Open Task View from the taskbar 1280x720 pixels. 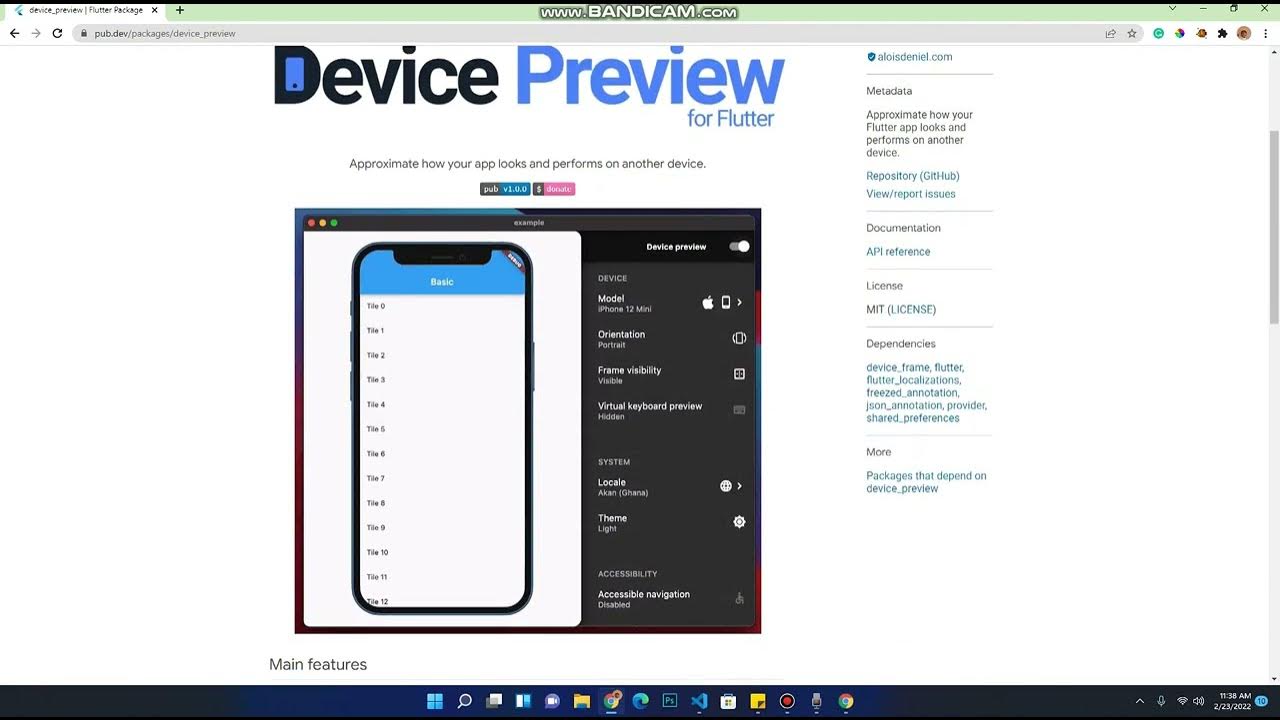pyautogui.click(x=494, y=701)
